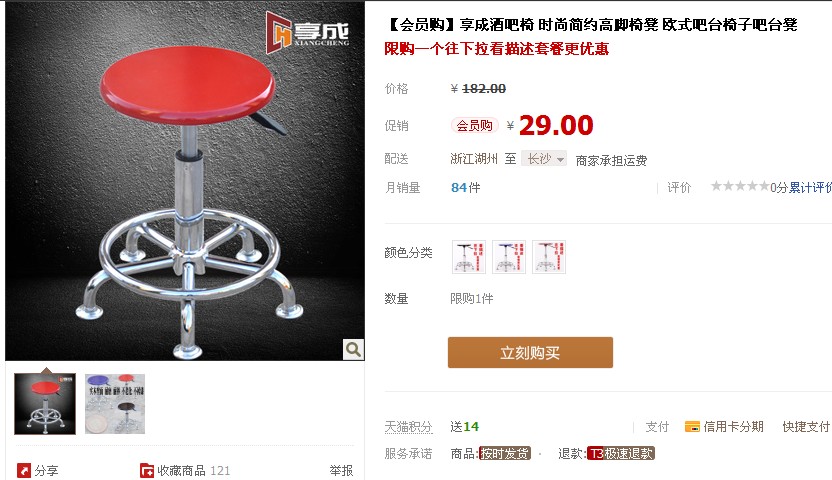Select the multi-color stools thumbnail image

pos(115,404)
